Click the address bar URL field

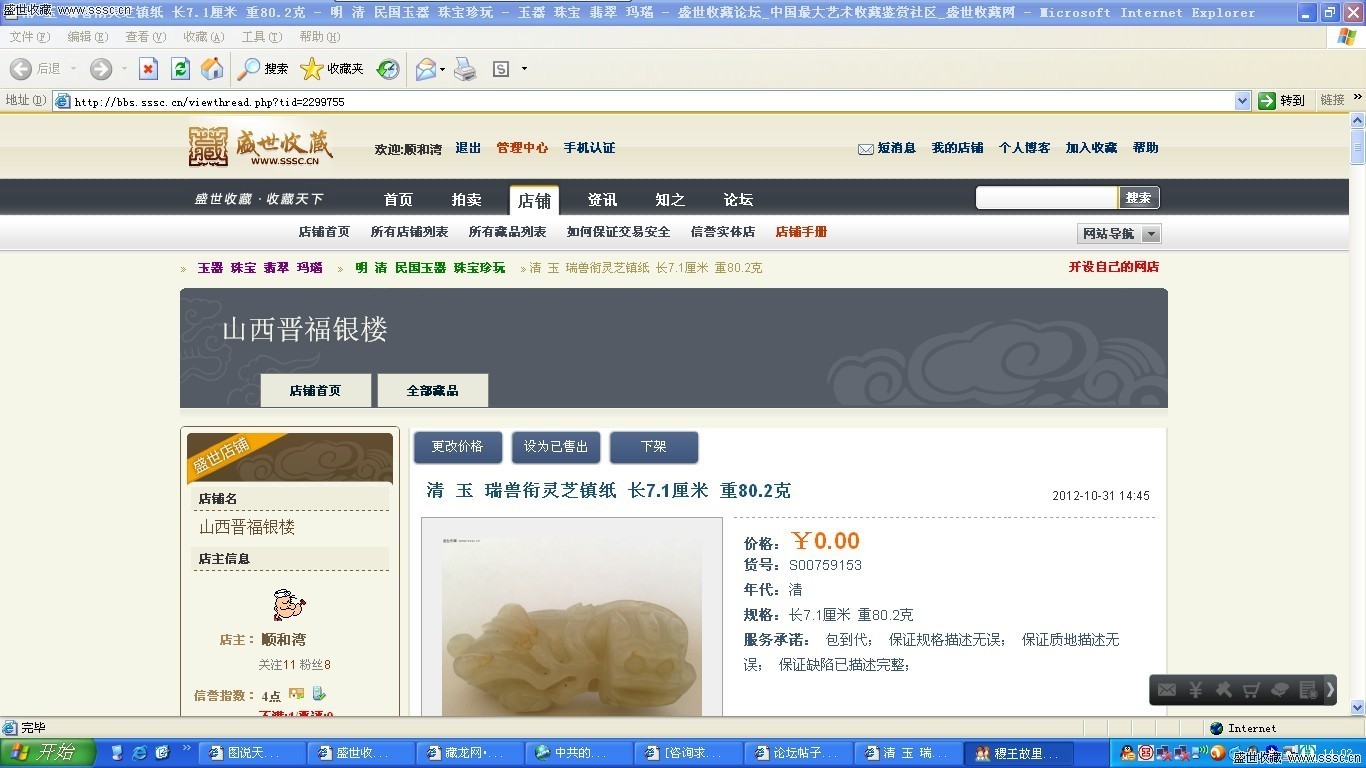[644, 101]
